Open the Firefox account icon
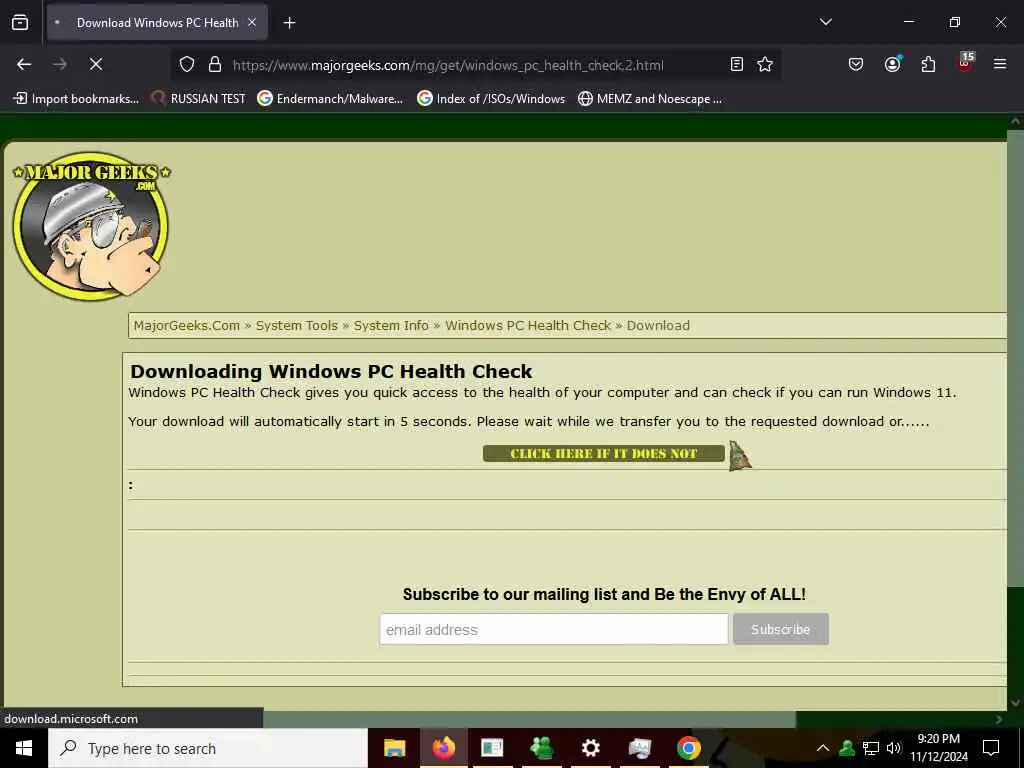Screen dimensions: 1024x768 (x=892, y=64)
